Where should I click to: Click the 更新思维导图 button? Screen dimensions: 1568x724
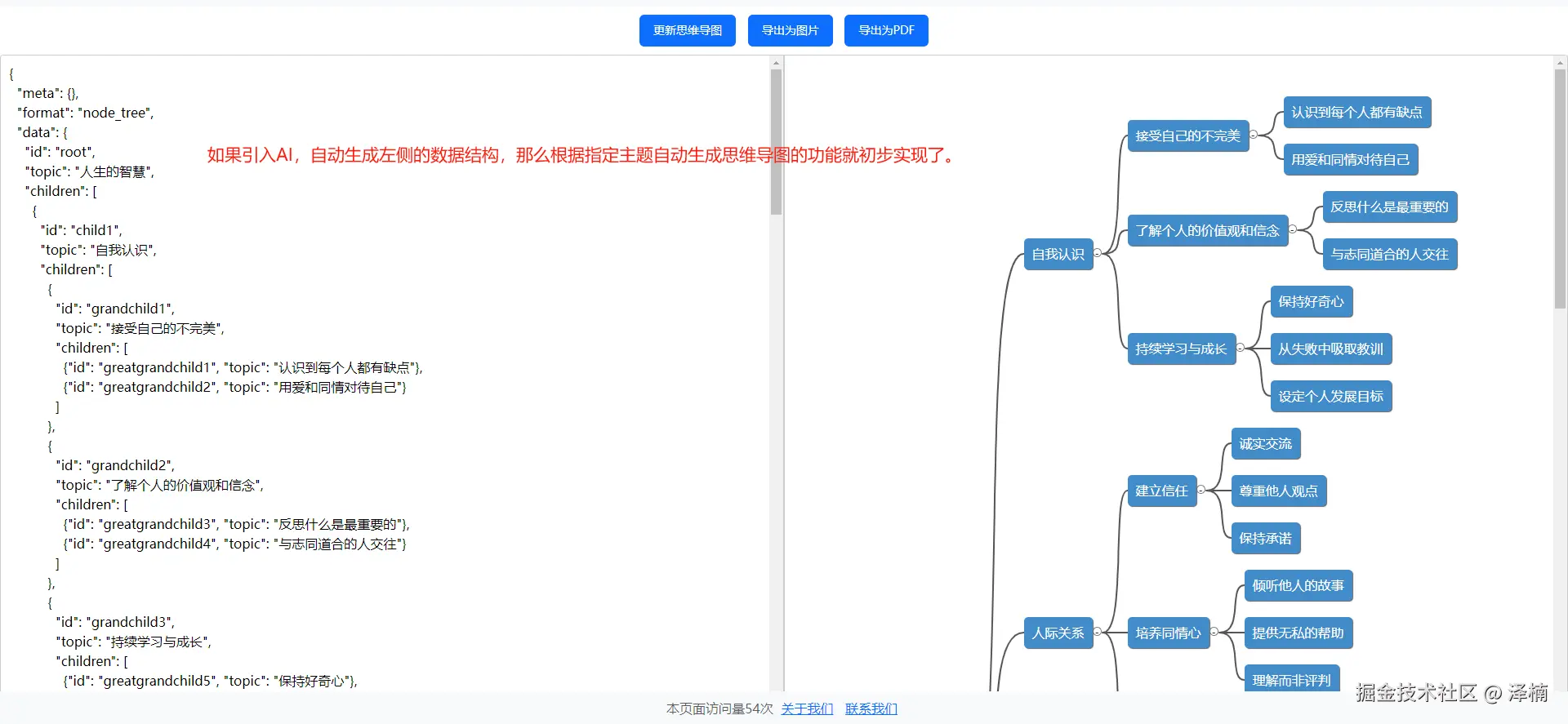pos(687,31)
